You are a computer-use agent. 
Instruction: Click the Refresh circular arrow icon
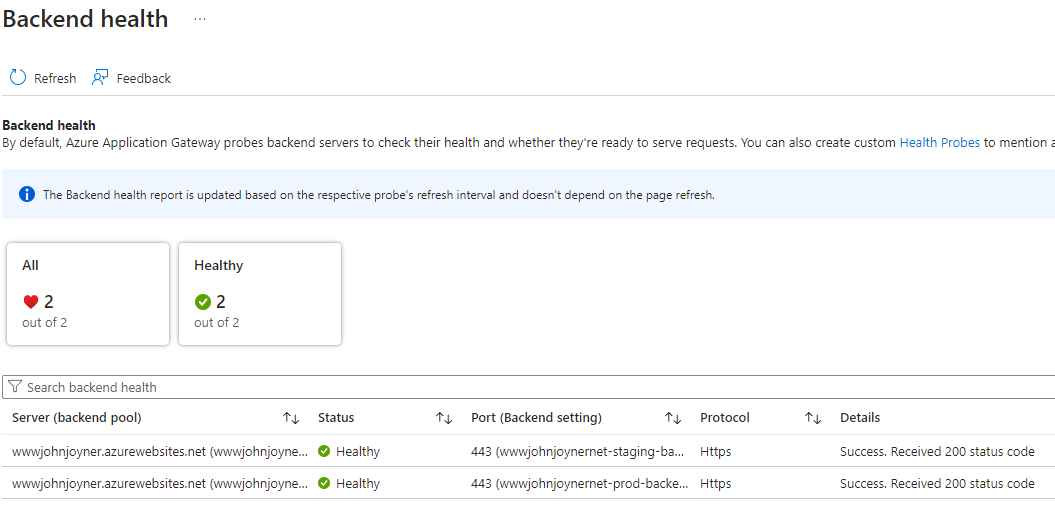pyautogui.click(x=18, y=78)
